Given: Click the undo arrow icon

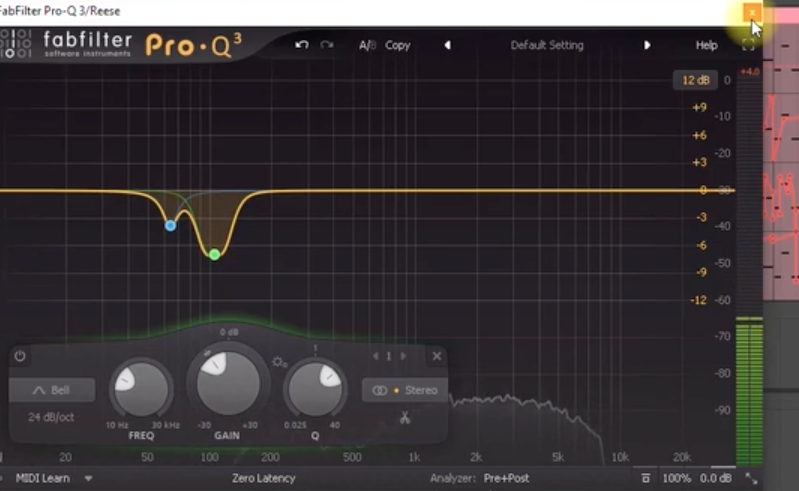Looking at the screenshot, I should click(x=302, y=46).
